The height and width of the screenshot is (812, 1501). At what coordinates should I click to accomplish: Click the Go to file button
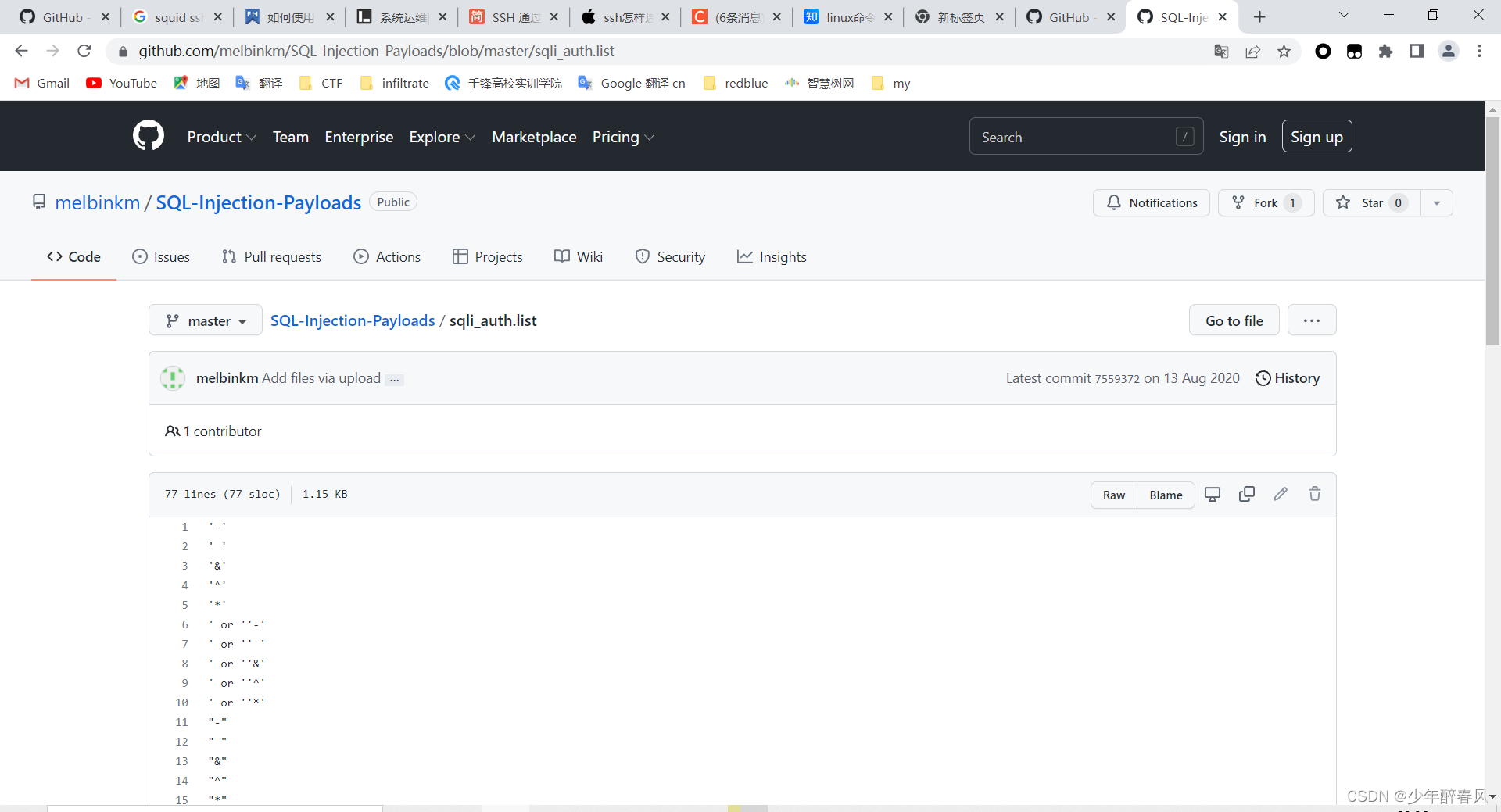point(1234,320)
